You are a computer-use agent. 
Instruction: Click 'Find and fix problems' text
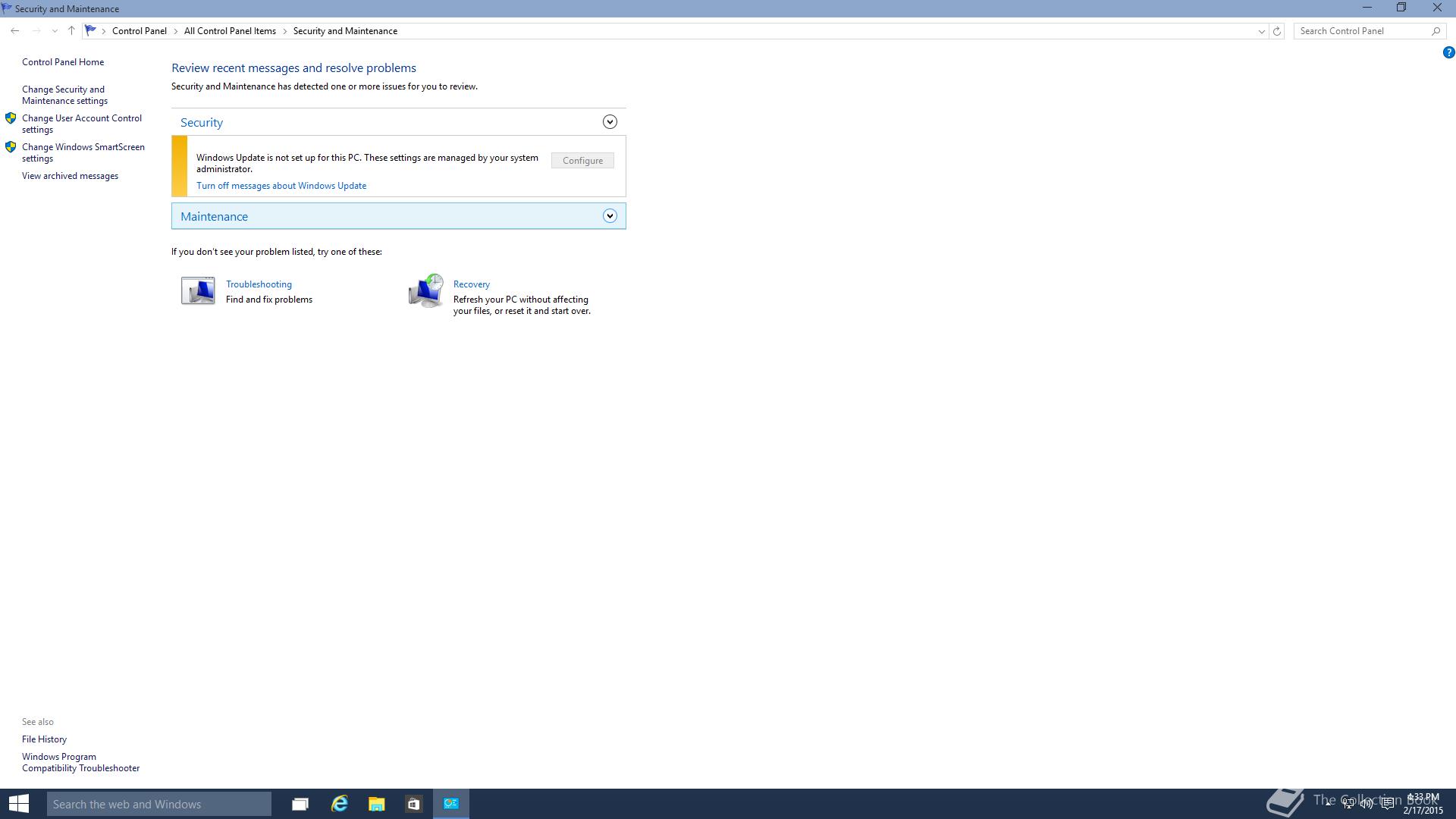pos(269,300)
